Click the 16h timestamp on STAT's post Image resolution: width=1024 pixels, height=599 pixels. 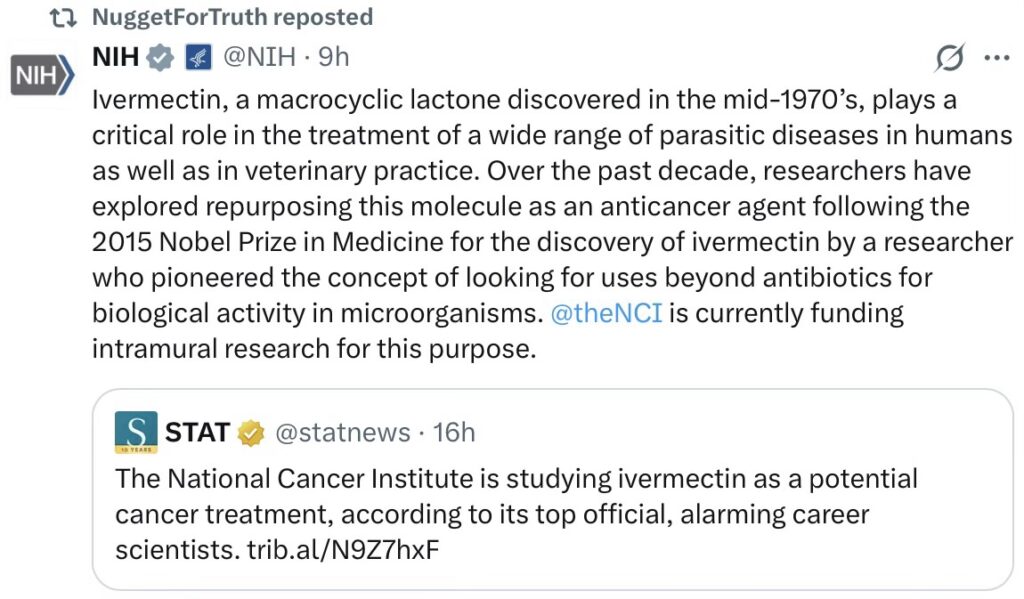455,432
